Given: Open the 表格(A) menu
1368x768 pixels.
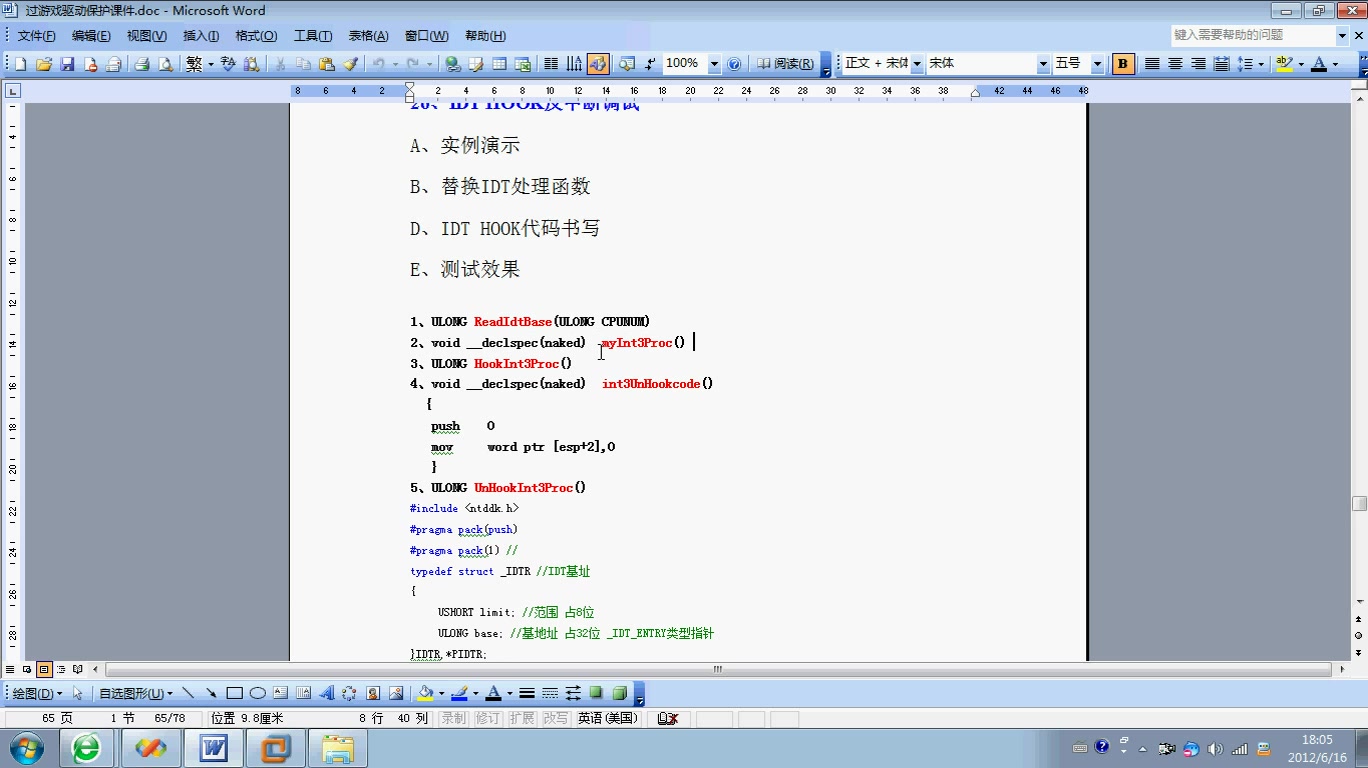Looking at the screenshot, I should [368, 36].
